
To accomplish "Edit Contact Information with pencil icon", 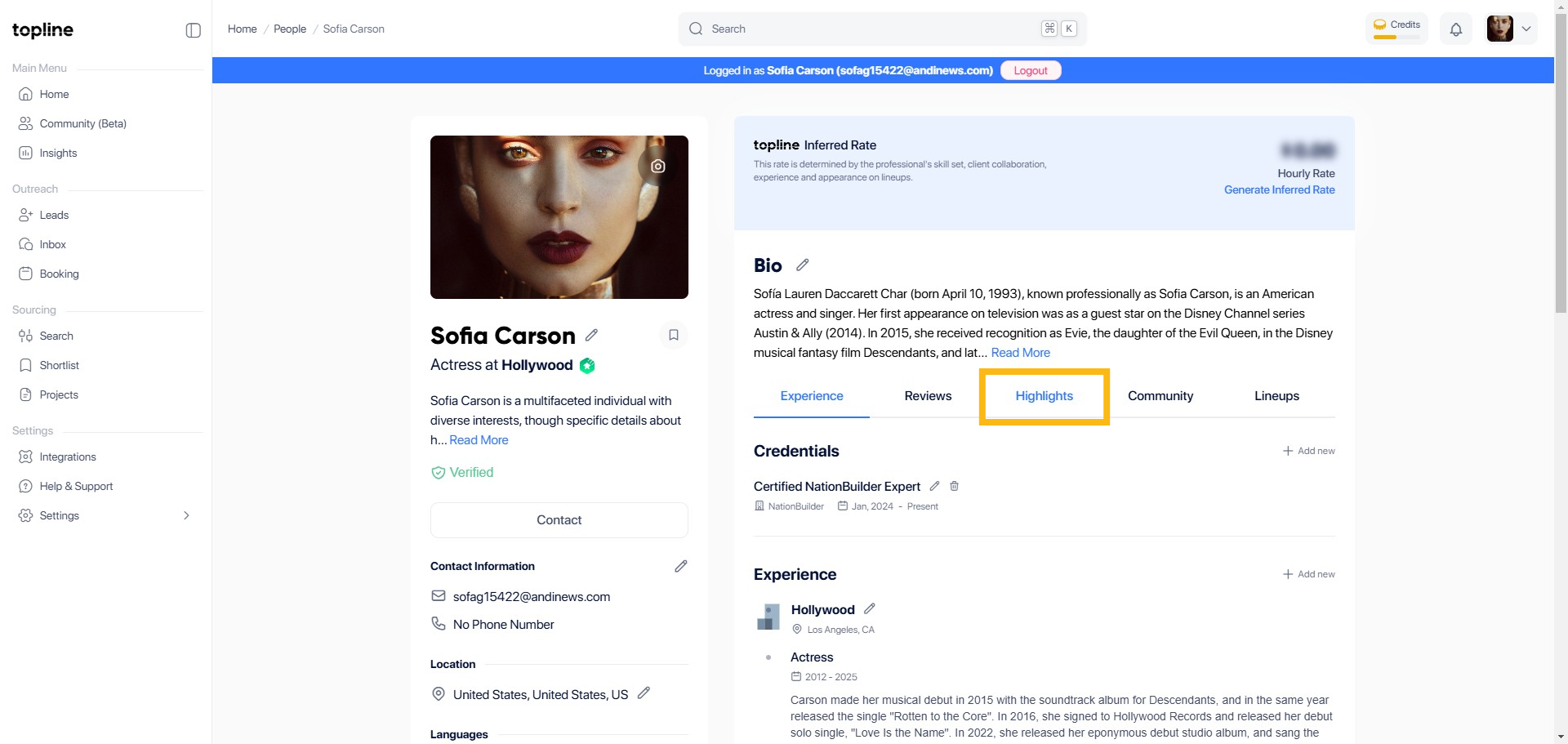I will [x=680, y=567].
